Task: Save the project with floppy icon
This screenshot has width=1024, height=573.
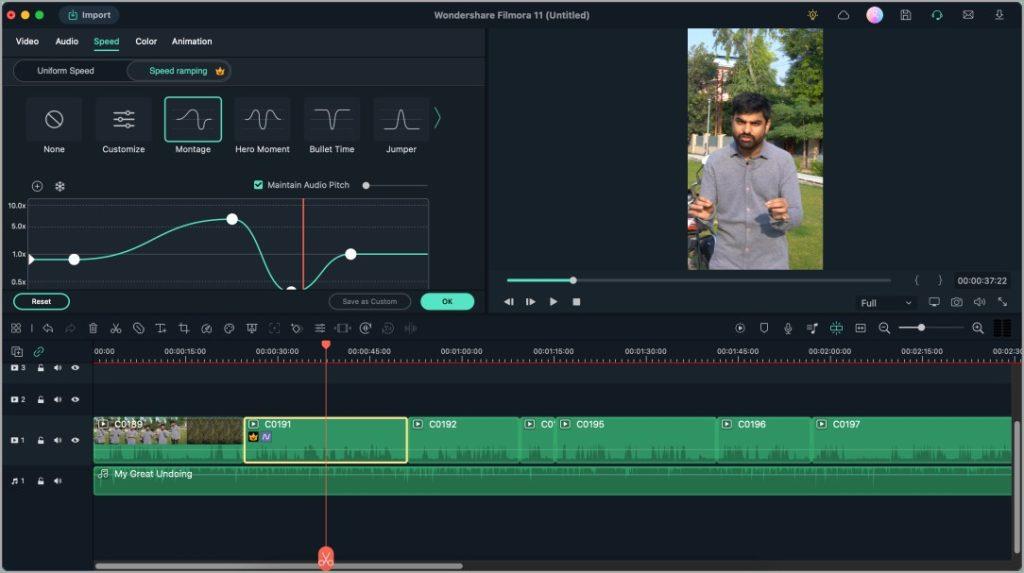Action: (906, 14)
